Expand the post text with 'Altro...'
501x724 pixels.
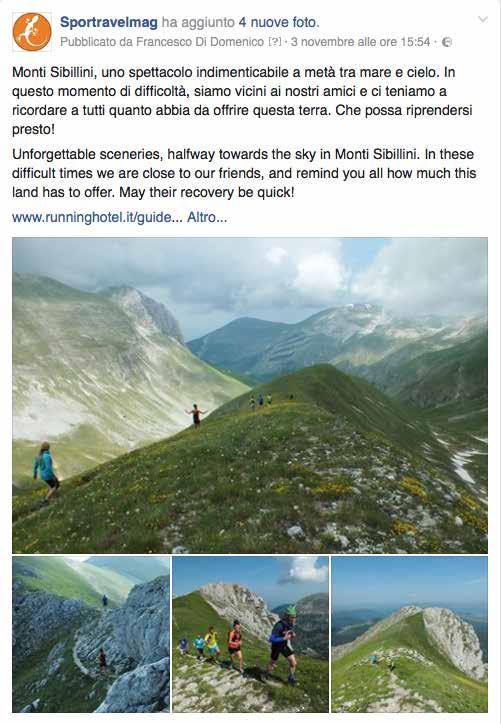(x=207, y=217)
